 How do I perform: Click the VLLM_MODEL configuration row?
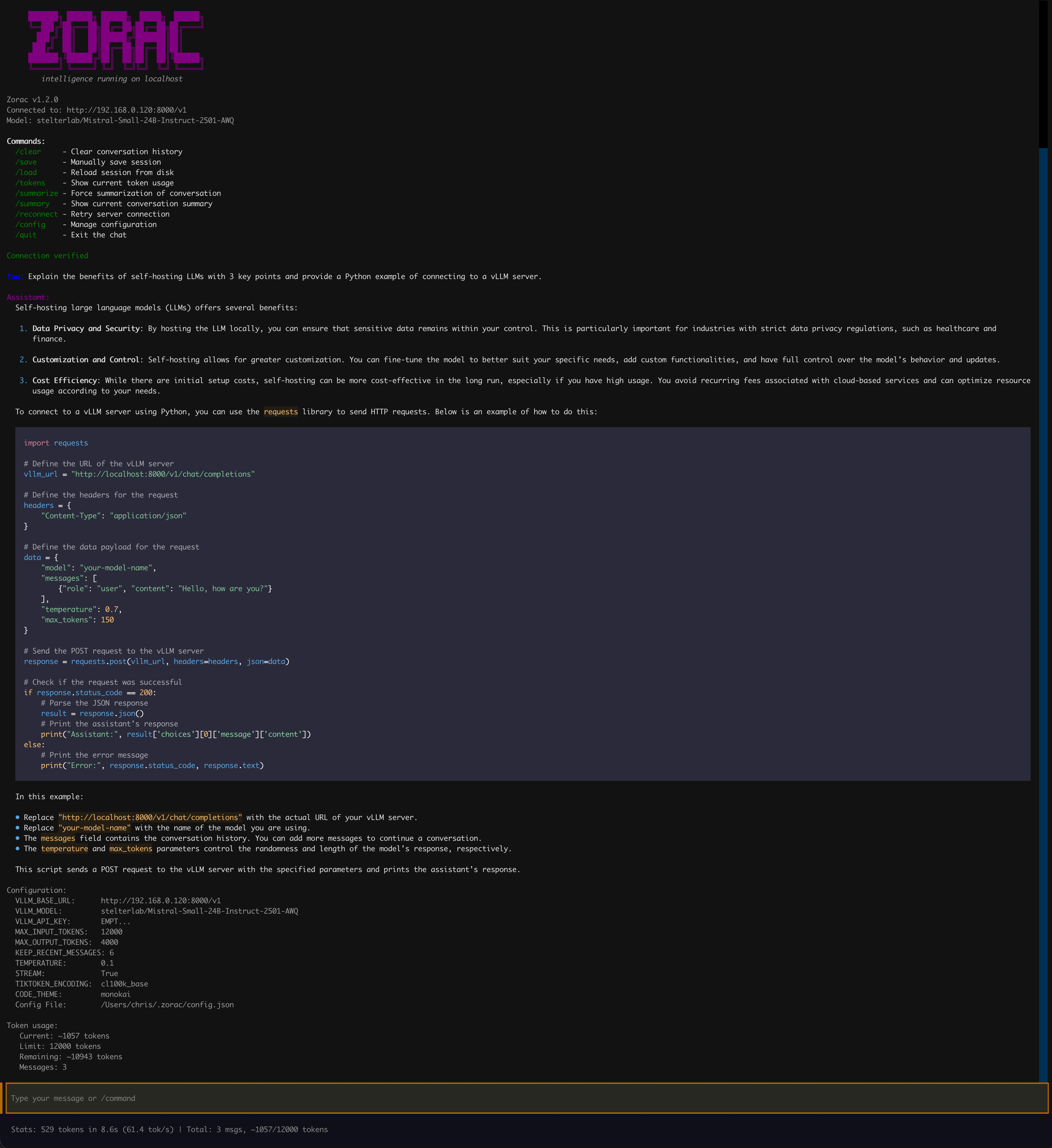tap(157, 911)
